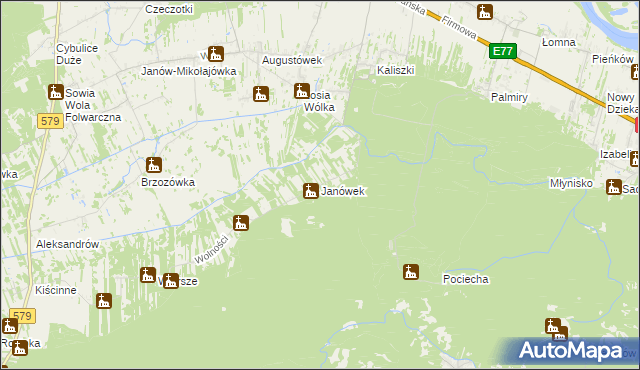Click the Janówek village label
This screenshot has height=370, width=640.
(x=343, y=191)
